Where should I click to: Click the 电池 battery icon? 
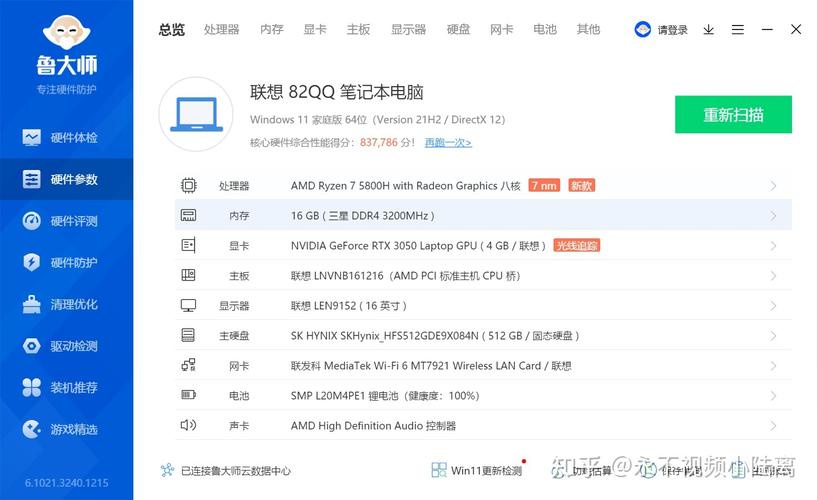click(189, 395)
